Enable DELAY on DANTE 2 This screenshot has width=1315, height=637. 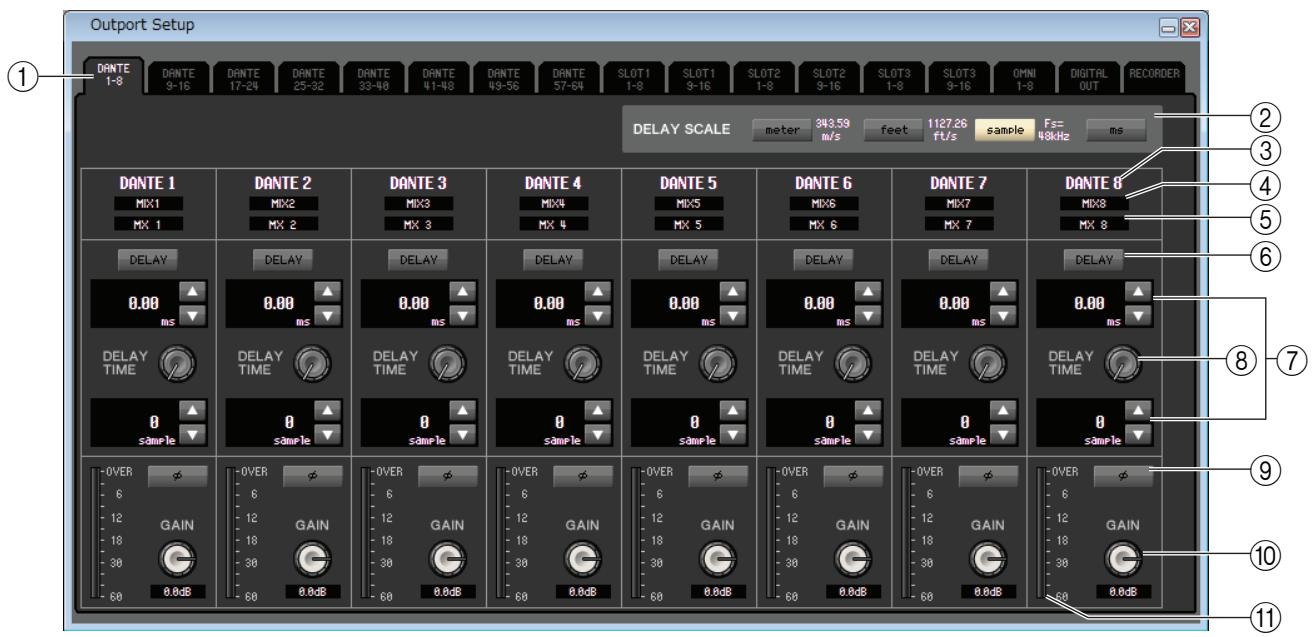click(x=283, y=259)
